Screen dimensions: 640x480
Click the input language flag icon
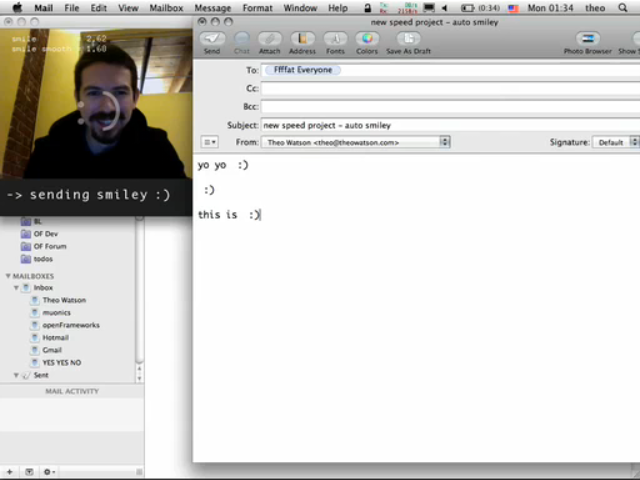513,8
